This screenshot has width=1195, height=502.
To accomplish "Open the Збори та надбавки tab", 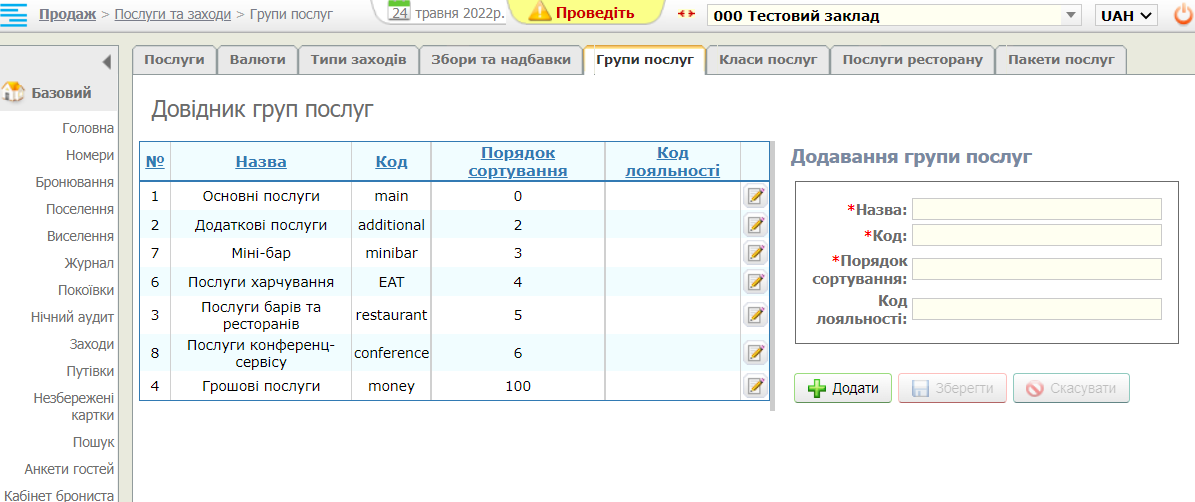I will [x=500, y=60].
